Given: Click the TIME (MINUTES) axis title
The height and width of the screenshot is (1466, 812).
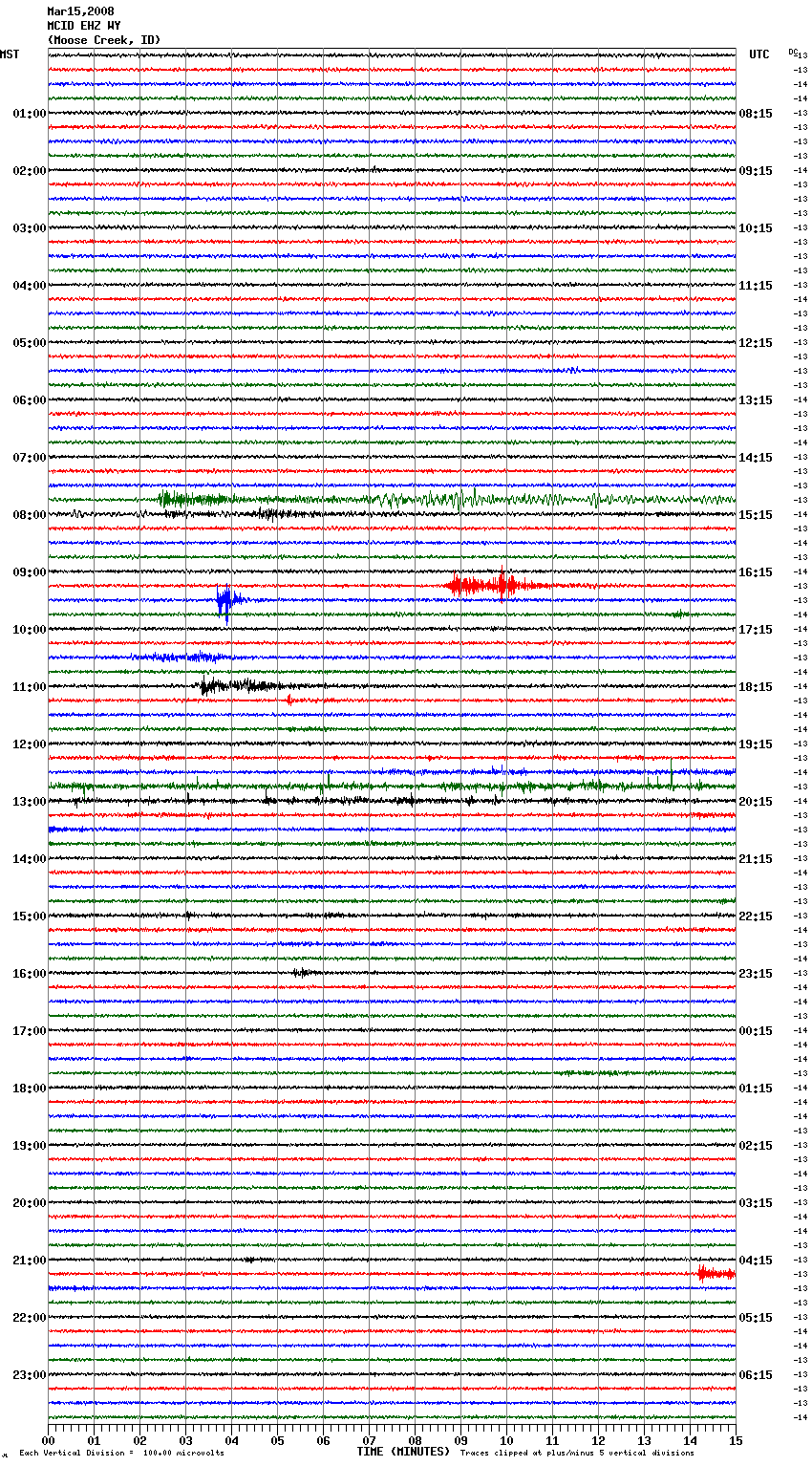Looking at the screenshot, I should tap(403, 1452).
